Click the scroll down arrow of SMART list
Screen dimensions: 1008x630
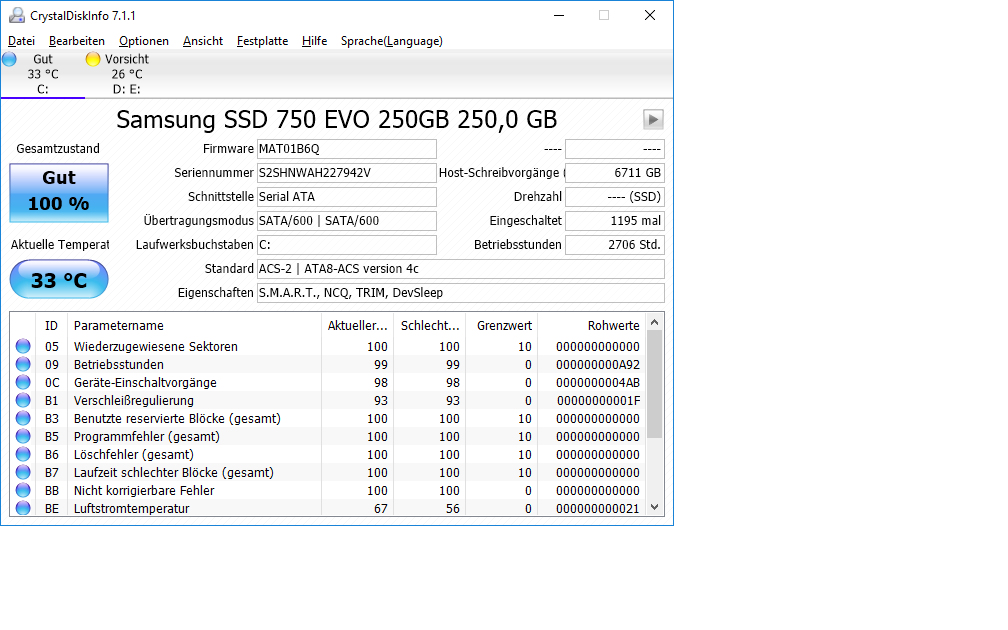pos(654,507)
